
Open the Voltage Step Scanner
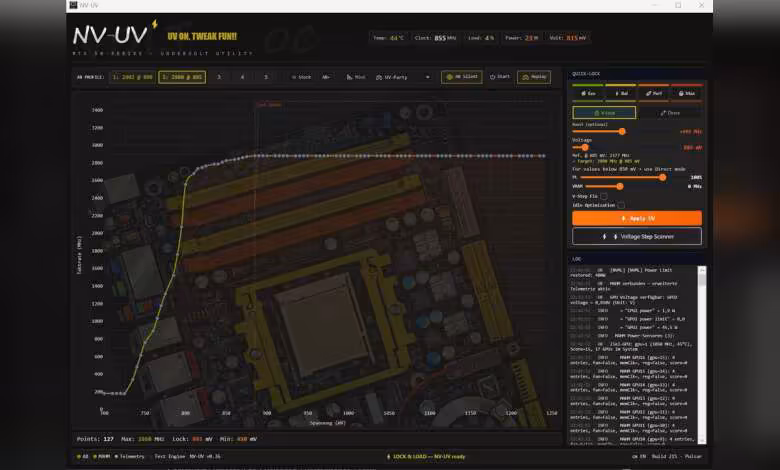pos(637,236)
